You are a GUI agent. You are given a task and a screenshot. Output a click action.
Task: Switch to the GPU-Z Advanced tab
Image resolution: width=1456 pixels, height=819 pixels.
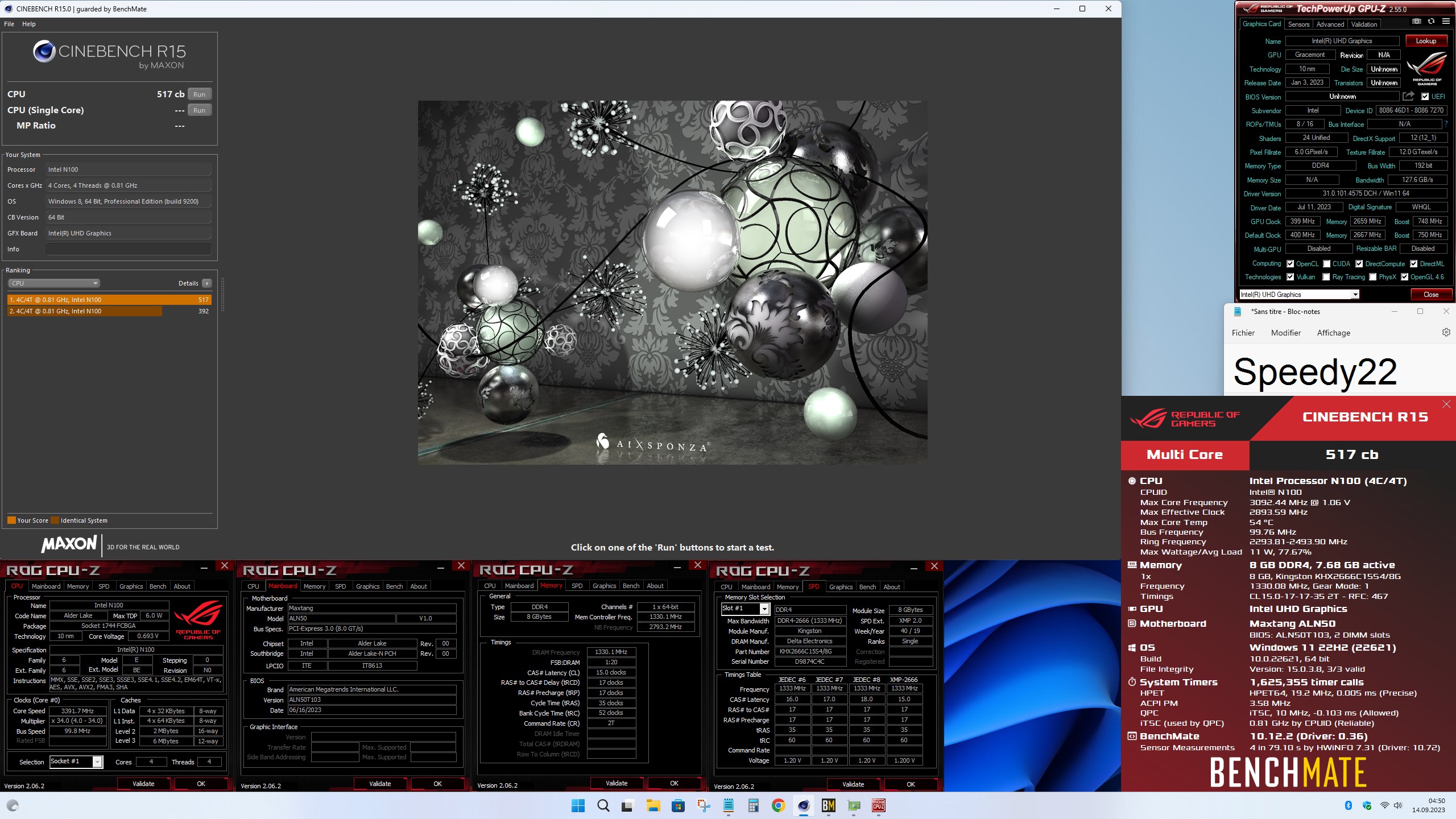[1330, 24]
